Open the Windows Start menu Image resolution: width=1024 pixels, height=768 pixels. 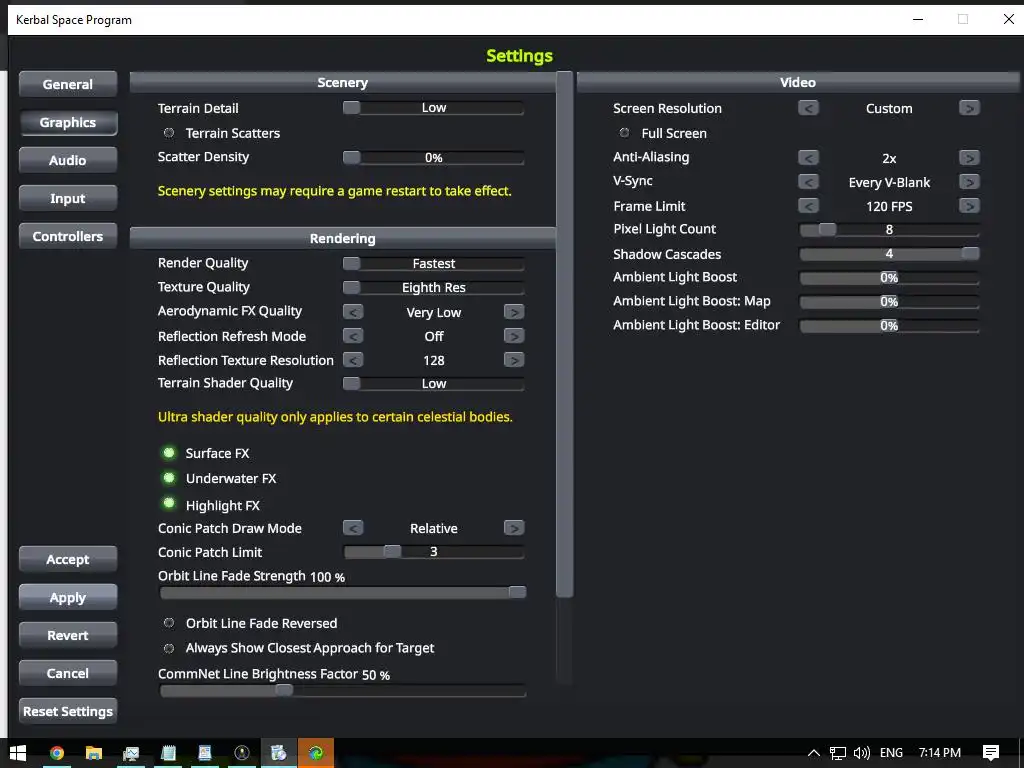click(x=18, y=753)
